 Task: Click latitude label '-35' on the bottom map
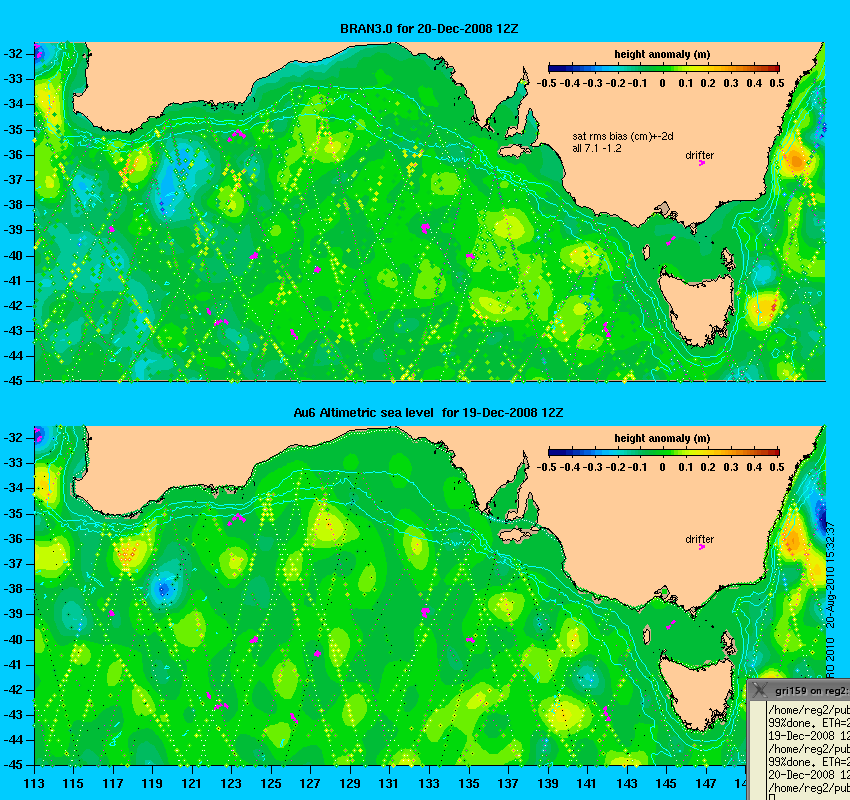coord(13,513)
